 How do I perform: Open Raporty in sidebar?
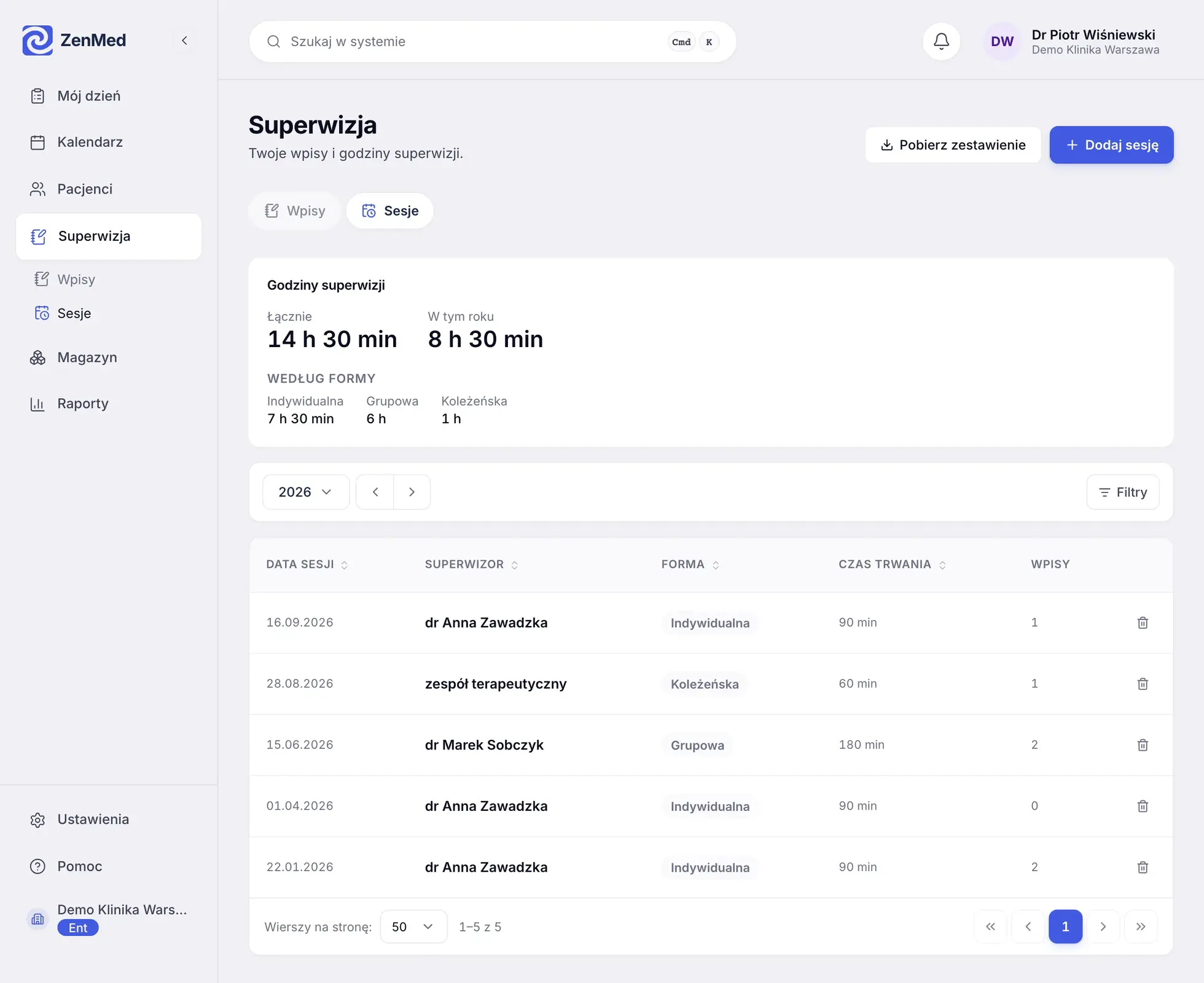(x=109, y=404)
